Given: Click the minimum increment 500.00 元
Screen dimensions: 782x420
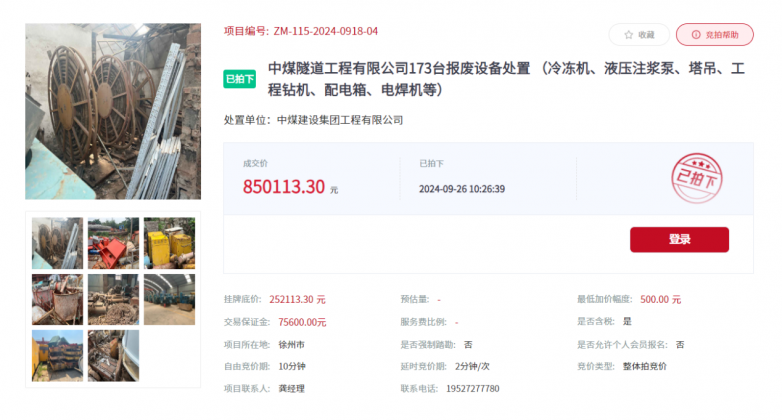Looking at the screenshot, I should pos(661,299).
